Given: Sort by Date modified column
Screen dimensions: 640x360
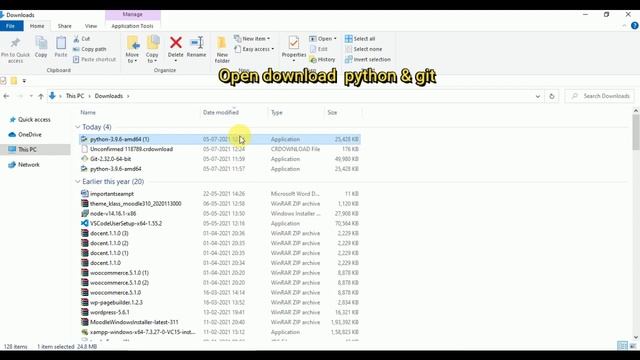Looking at the screenshot, I should click(x=221, y=113).
